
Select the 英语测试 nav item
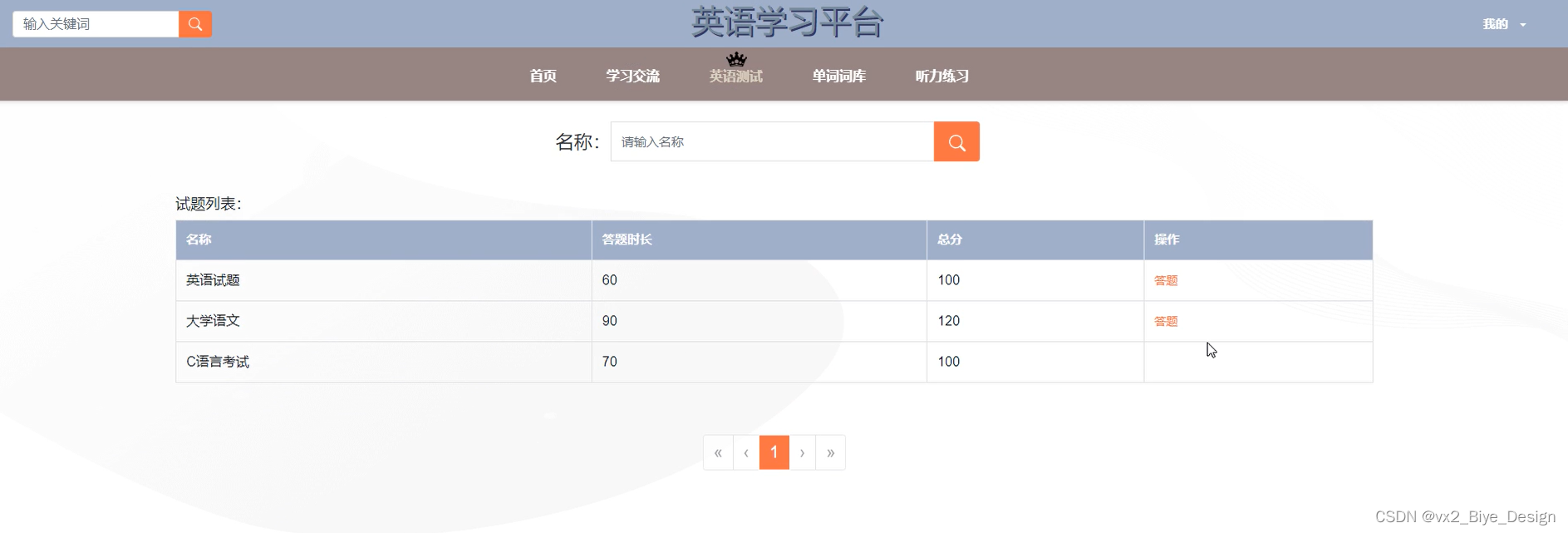coord(736,76)
